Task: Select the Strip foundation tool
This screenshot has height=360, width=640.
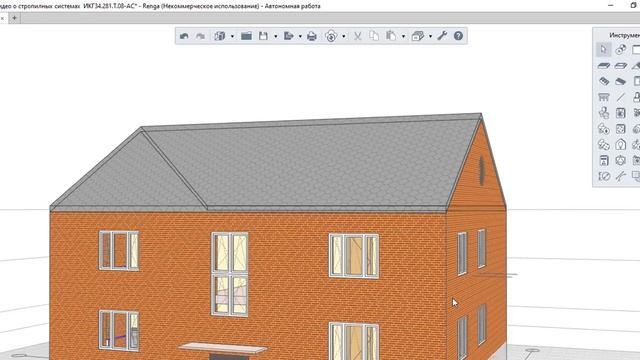Action: click(x=620, y=81)
